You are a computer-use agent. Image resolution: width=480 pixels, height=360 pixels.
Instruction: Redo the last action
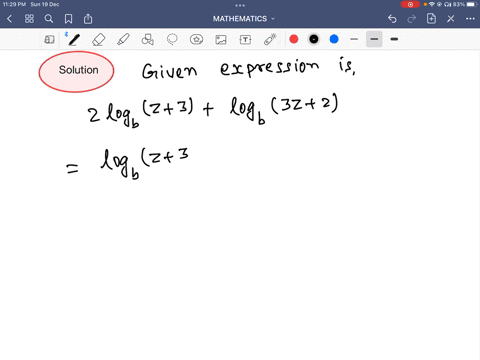[412, 19]
